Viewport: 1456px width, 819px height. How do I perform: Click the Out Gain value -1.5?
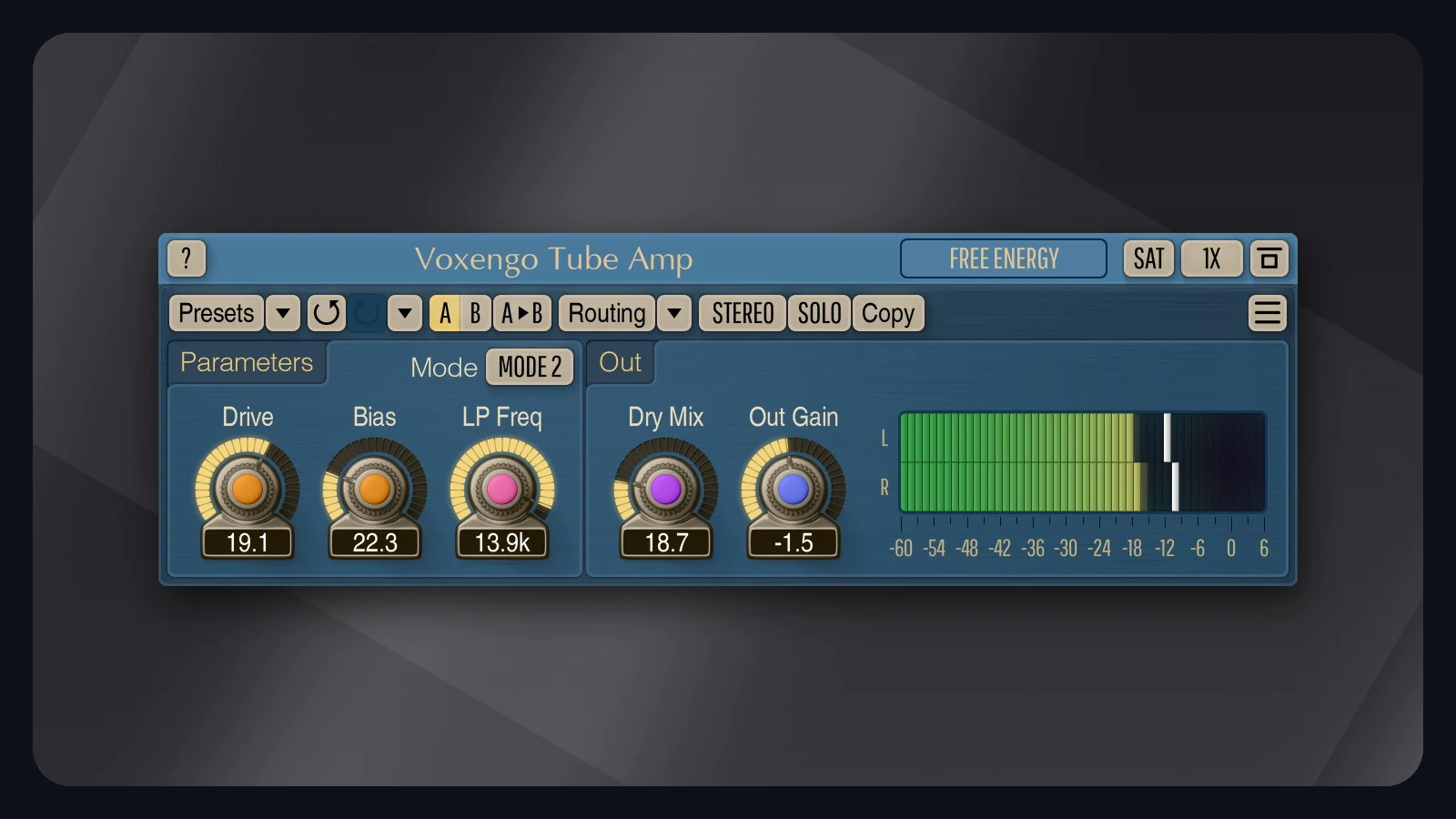(x=793, y=542)
